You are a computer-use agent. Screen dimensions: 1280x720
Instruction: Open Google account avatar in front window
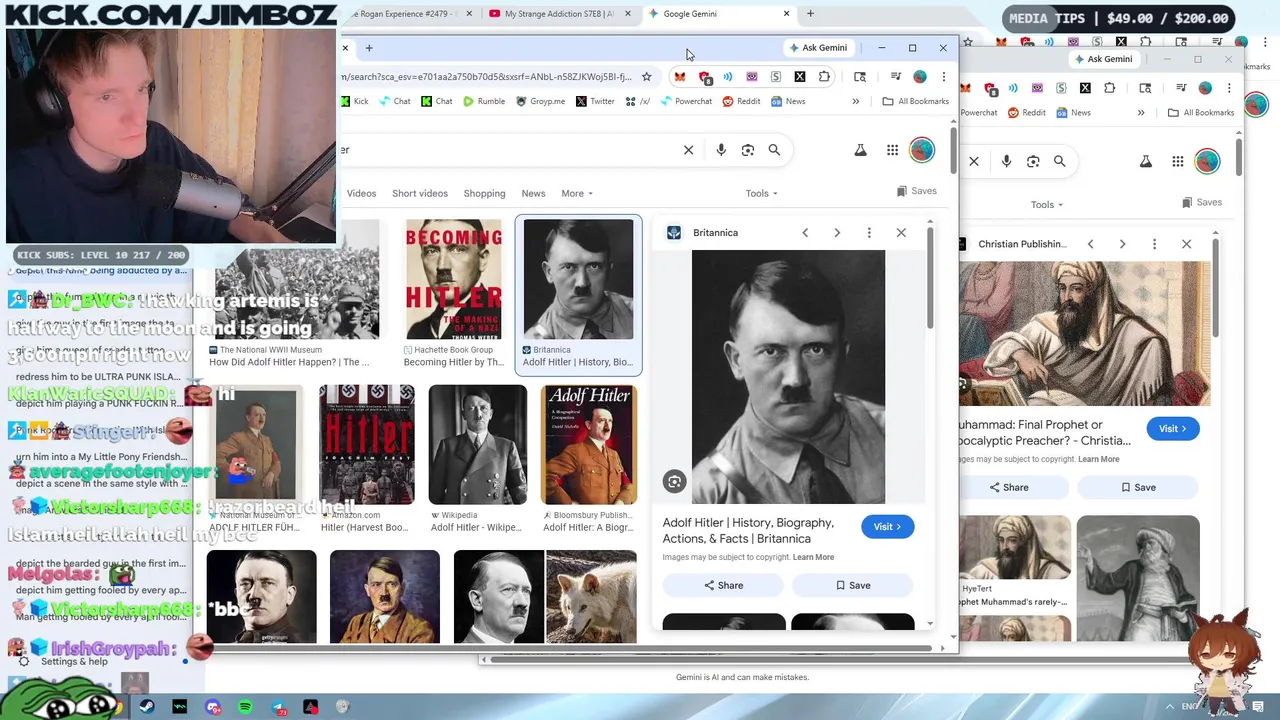922,150
